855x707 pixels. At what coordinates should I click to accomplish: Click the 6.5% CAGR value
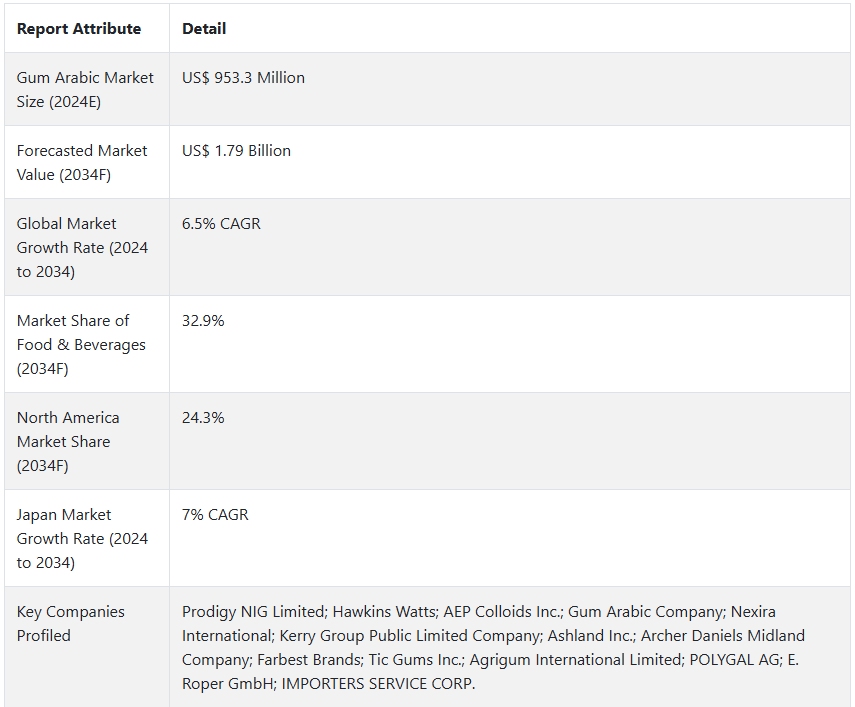[221, 224]
